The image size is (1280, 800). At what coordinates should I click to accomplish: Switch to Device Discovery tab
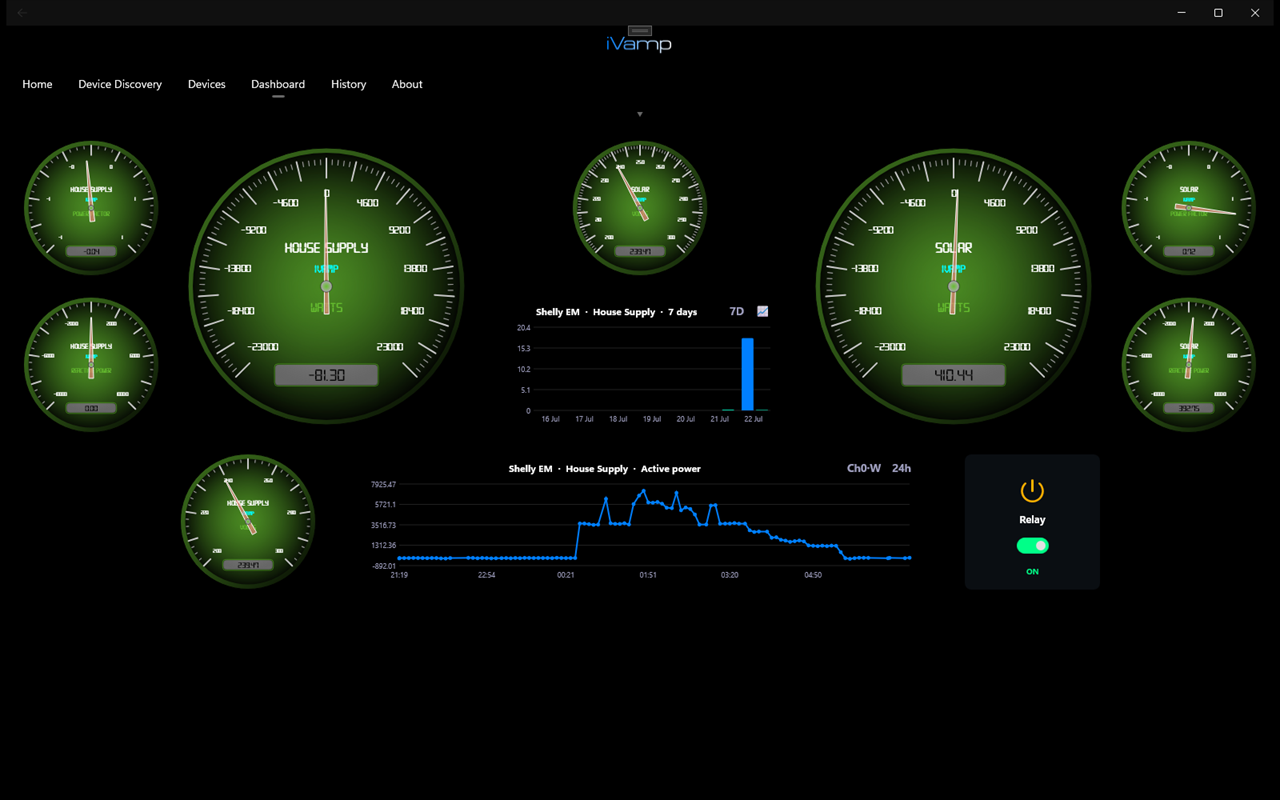pos(120,84)
